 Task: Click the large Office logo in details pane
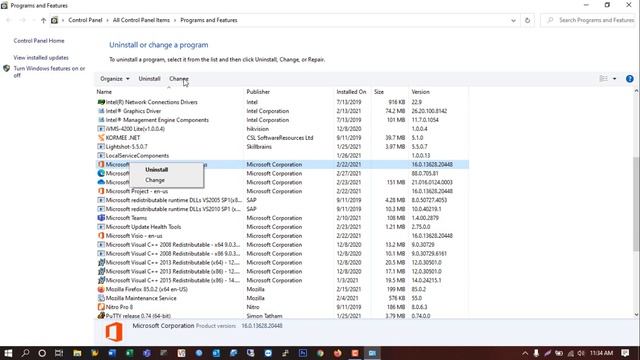[114, 332]
